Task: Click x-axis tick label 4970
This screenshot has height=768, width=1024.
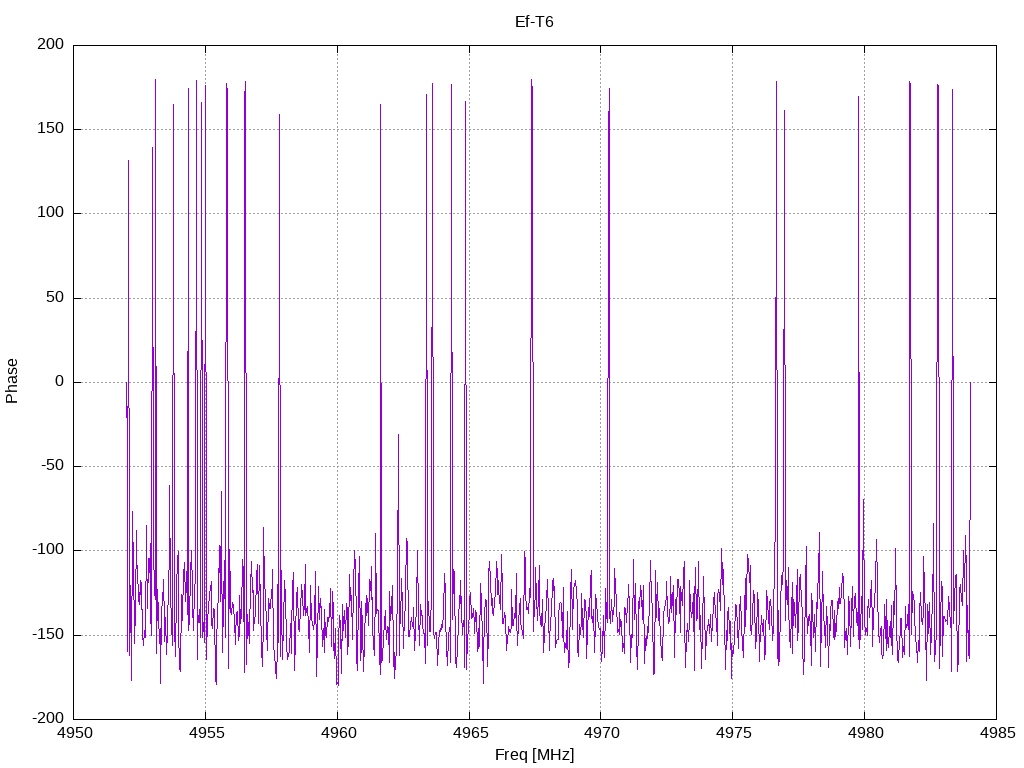Action: click(x=601, y=733)
